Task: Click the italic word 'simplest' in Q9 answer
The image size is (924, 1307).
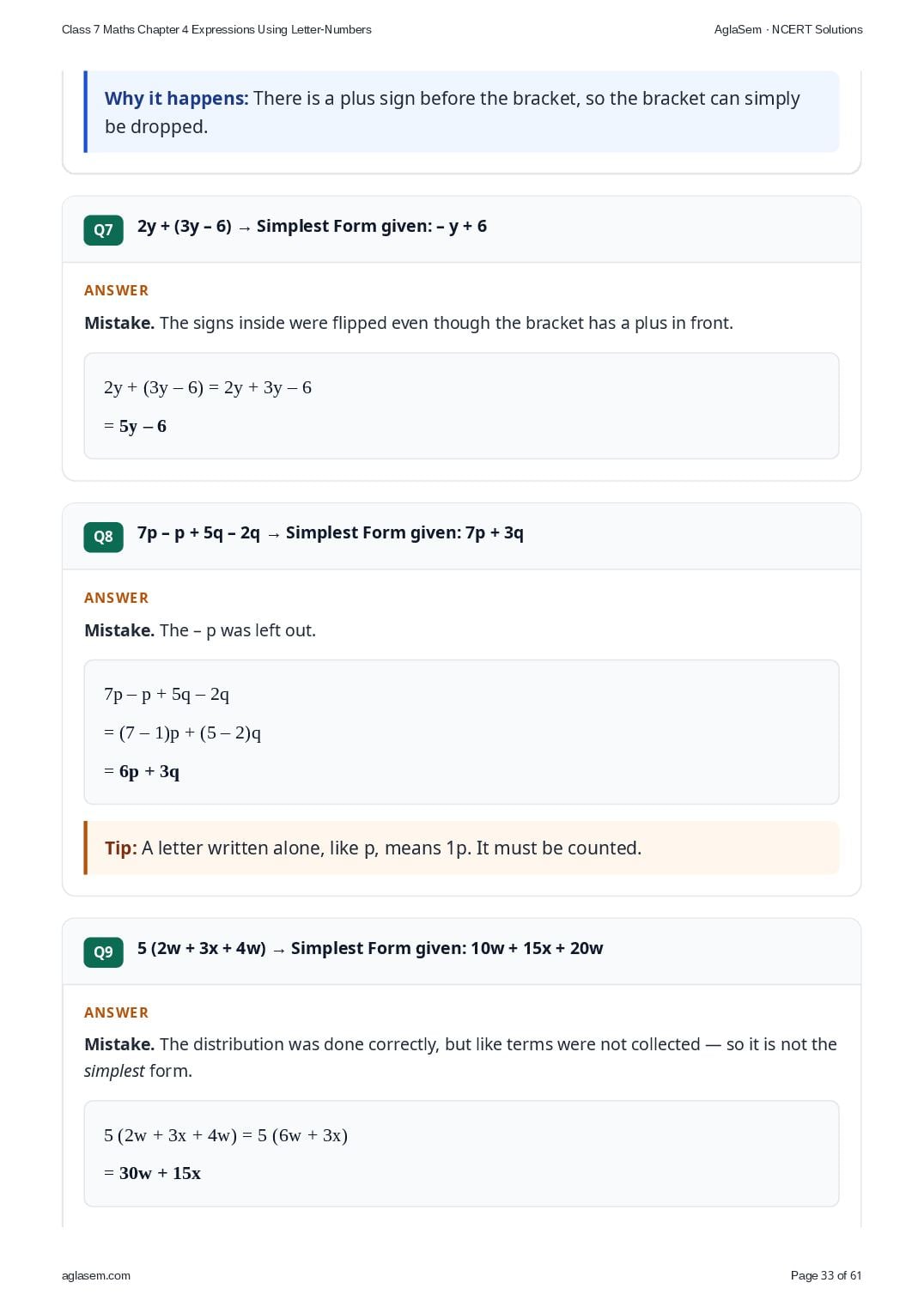Action: pos(114,1071)
